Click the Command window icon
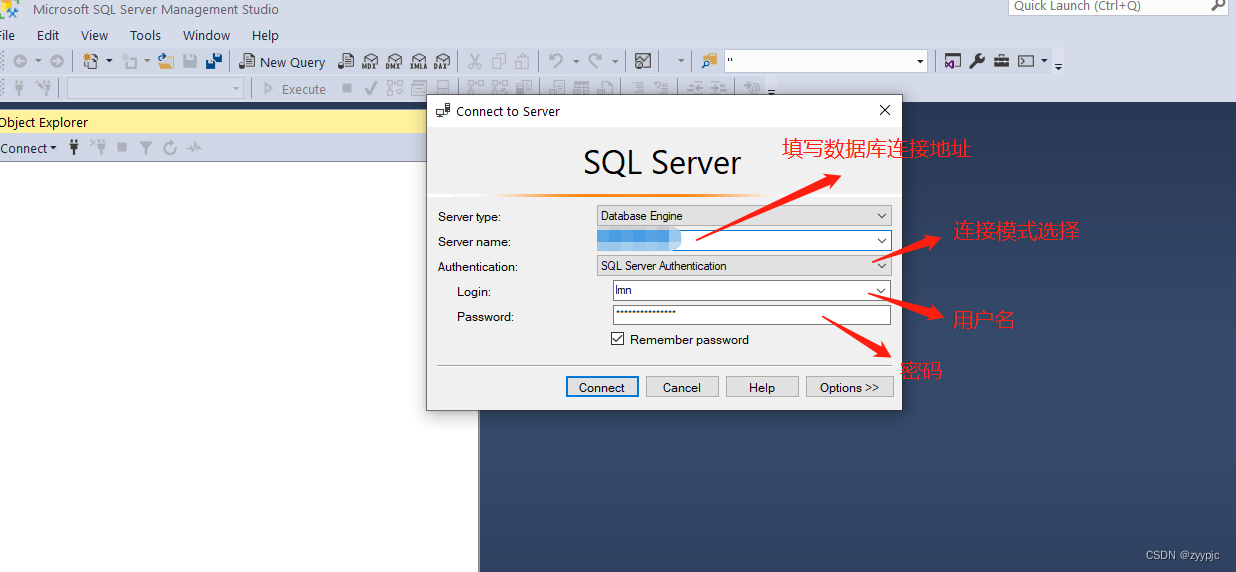Image resolution: width=1236 pixels, height=572 pixels. click(x=1026, y=61)
